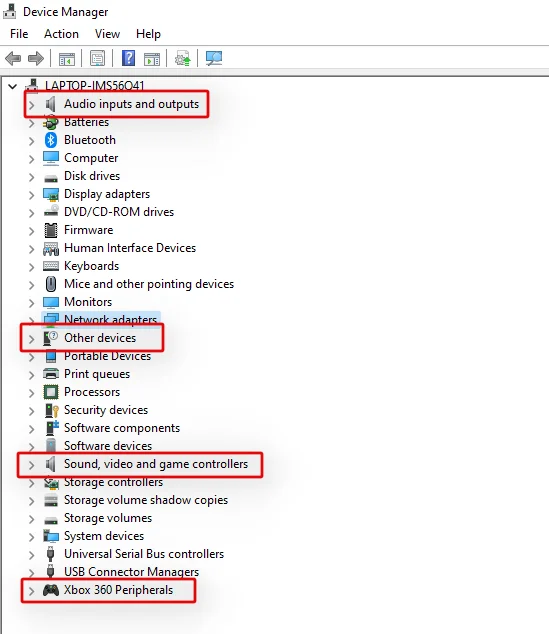The height and width of the screenshot is (634, 549).
Task: Open the View menu
Action: coord(108,34)
